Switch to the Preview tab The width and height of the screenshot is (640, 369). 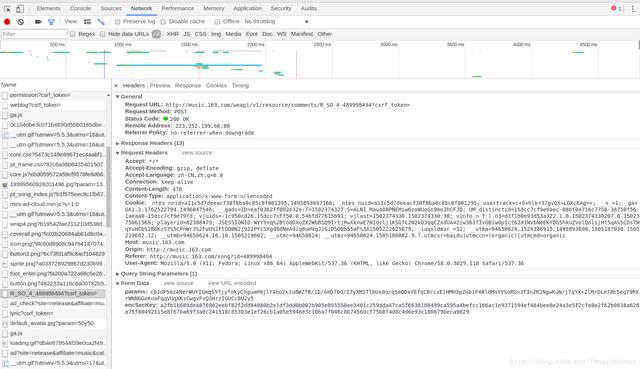point(160,85)
